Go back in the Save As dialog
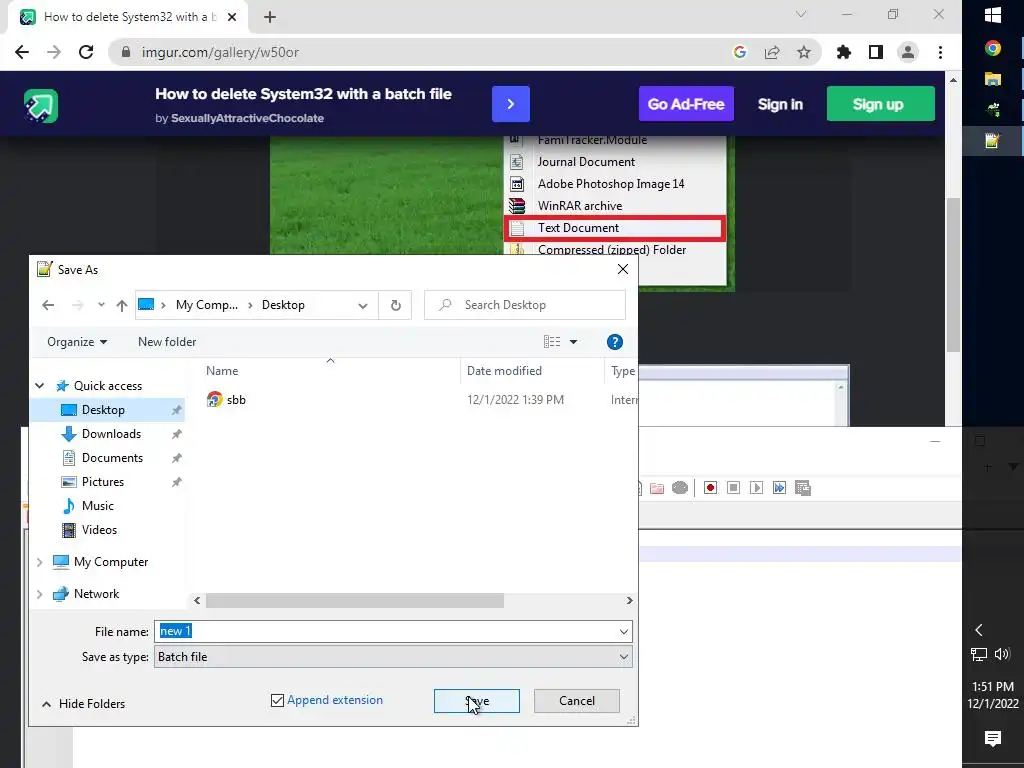Image resolution: width=1024 pixels, height=768 pixels. 48,305
